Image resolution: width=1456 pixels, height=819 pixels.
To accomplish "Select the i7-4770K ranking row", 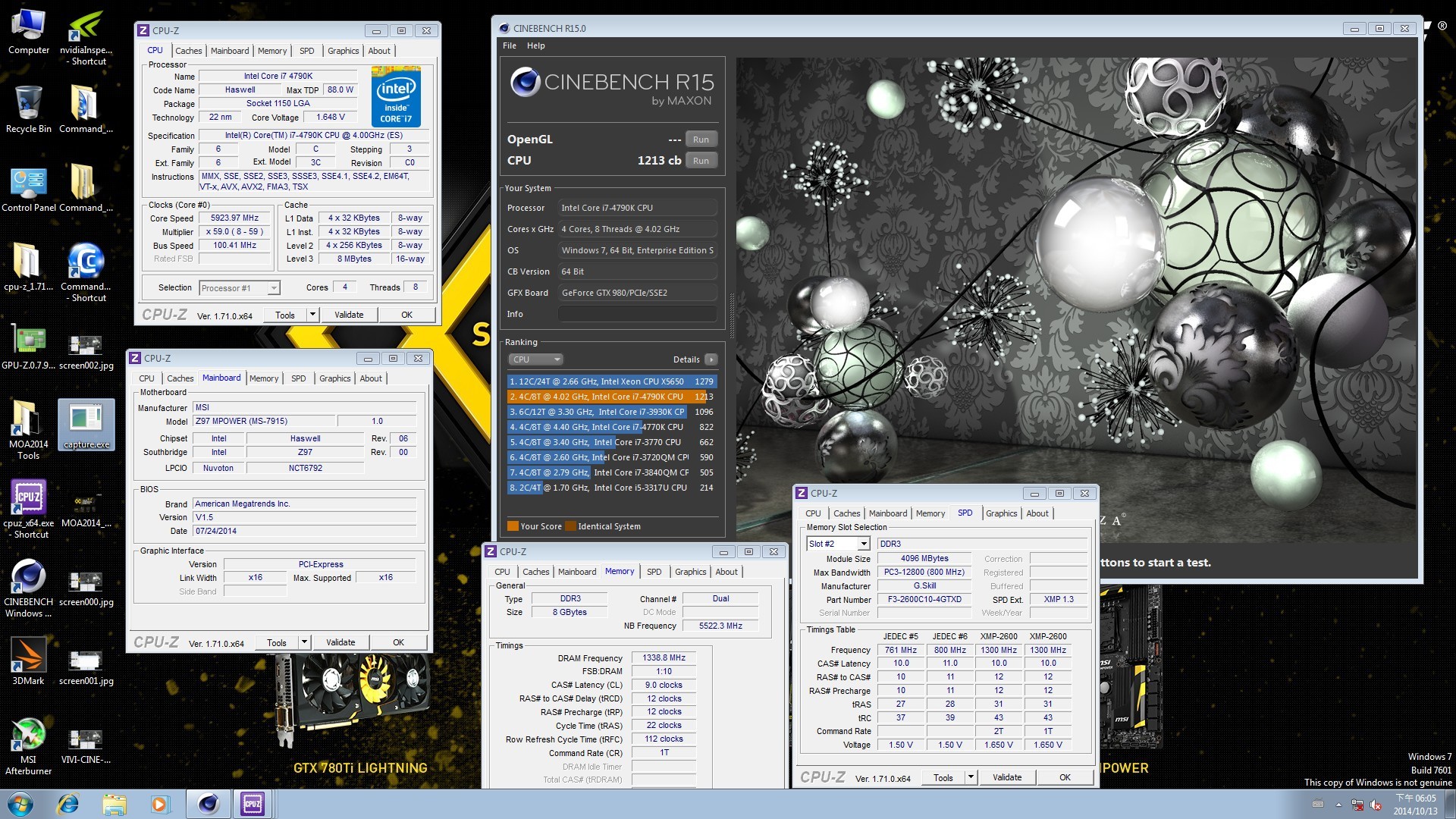I will (611, 427).
